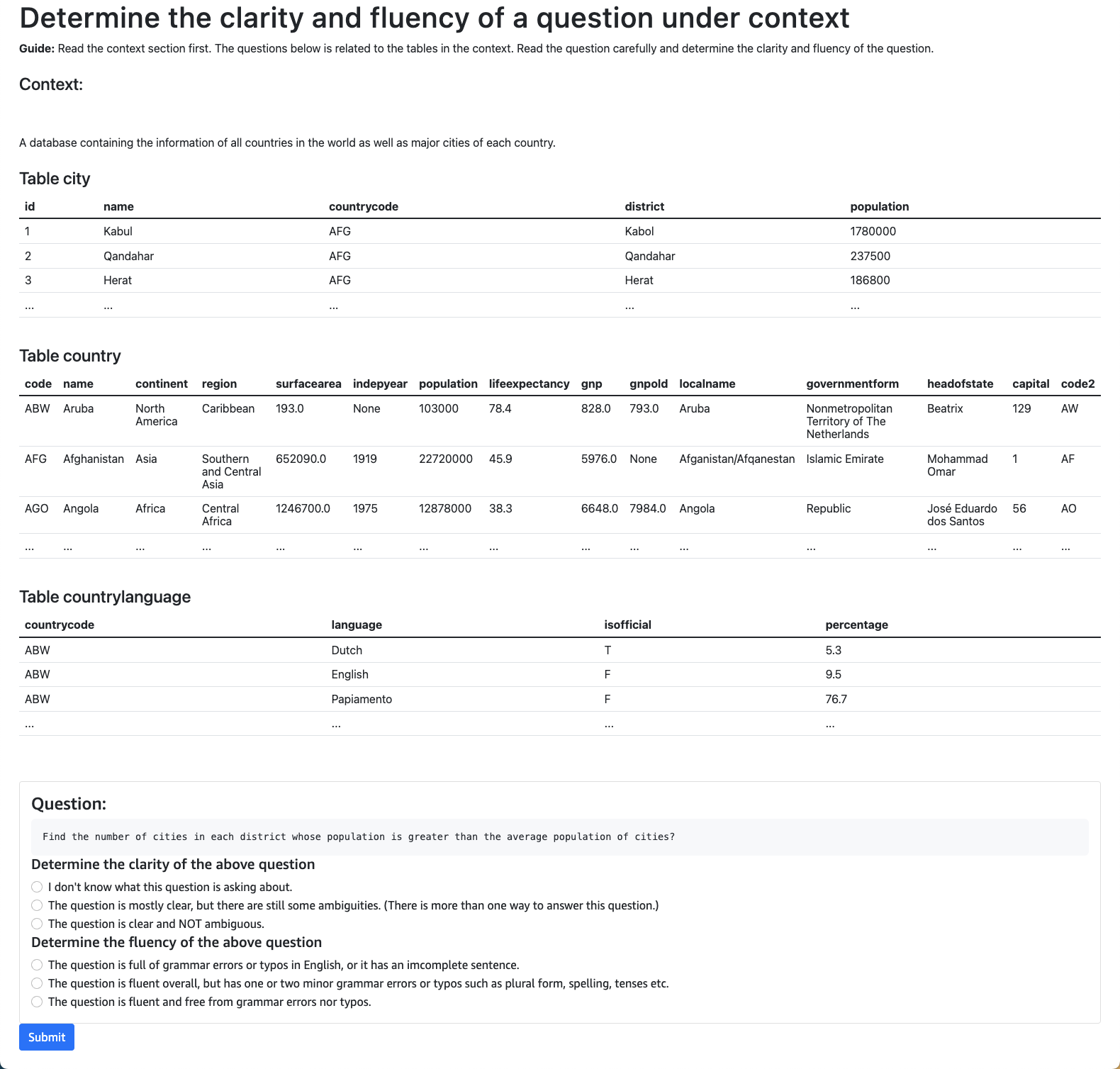Select "fluent and free from grammar errors" option
1120x1069 pixels.
pyautogui.click(x=37, y=1002)
